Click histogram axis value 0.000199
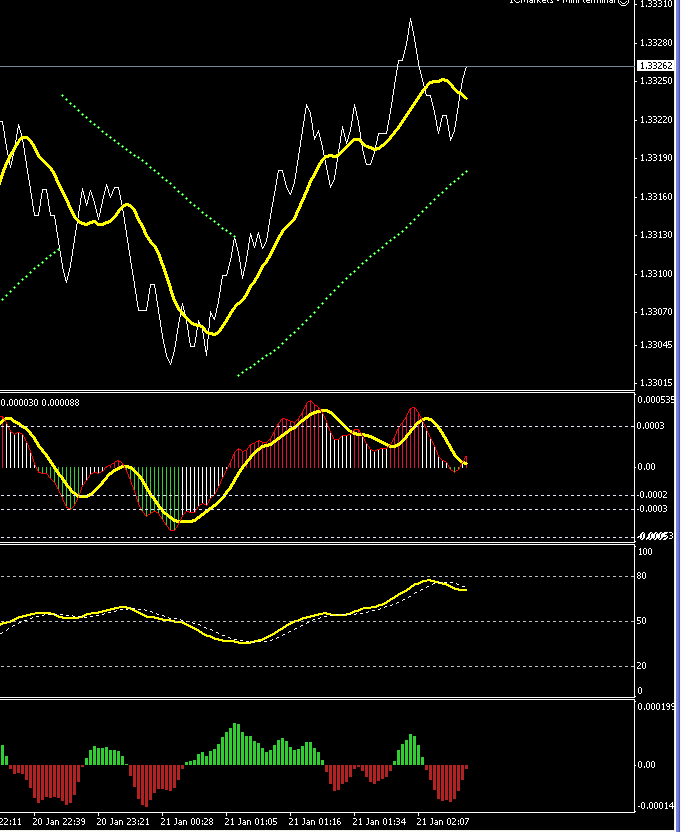Screen dimensions: 681x832 point(656,707)
